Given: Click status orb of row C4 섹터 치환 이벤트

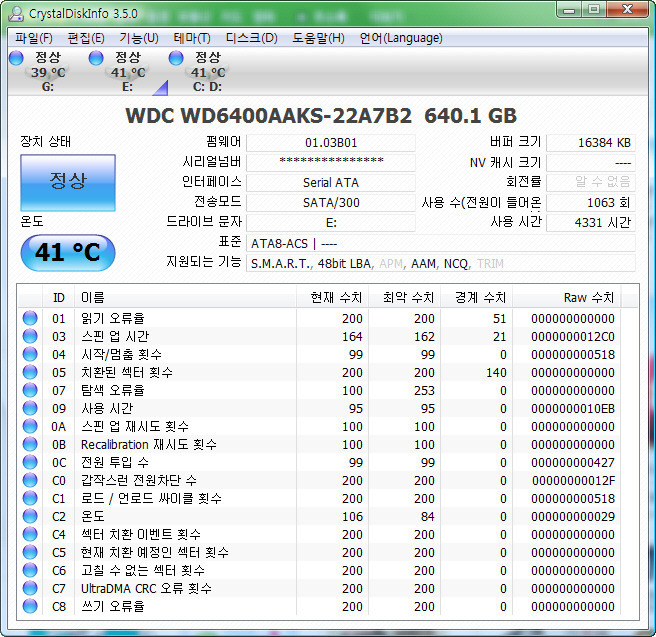Looking at the screenshot, I should click(30, 534).
